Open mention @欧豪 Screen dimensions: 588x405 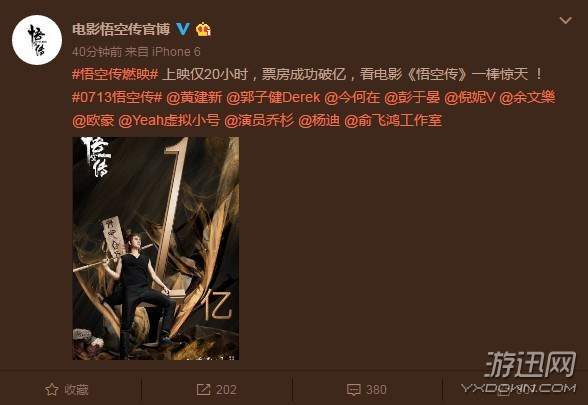pyautogui.click(x=93, y=121)
